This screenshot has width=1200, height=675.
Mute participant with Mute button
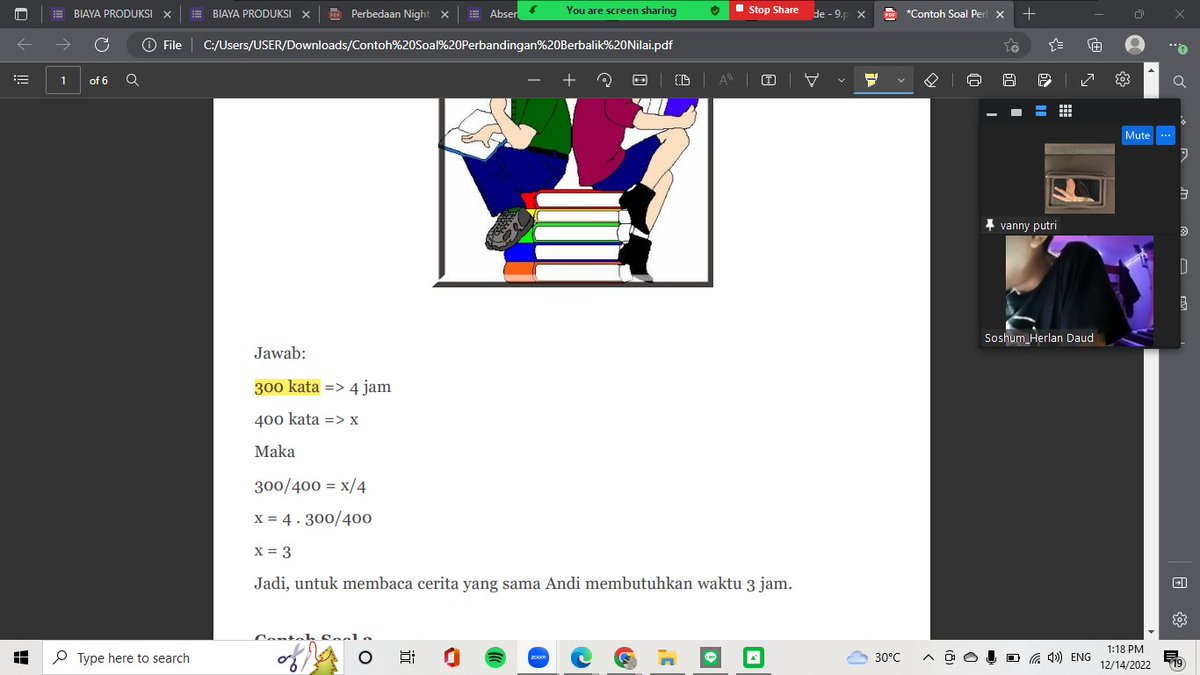(1138, 135)
